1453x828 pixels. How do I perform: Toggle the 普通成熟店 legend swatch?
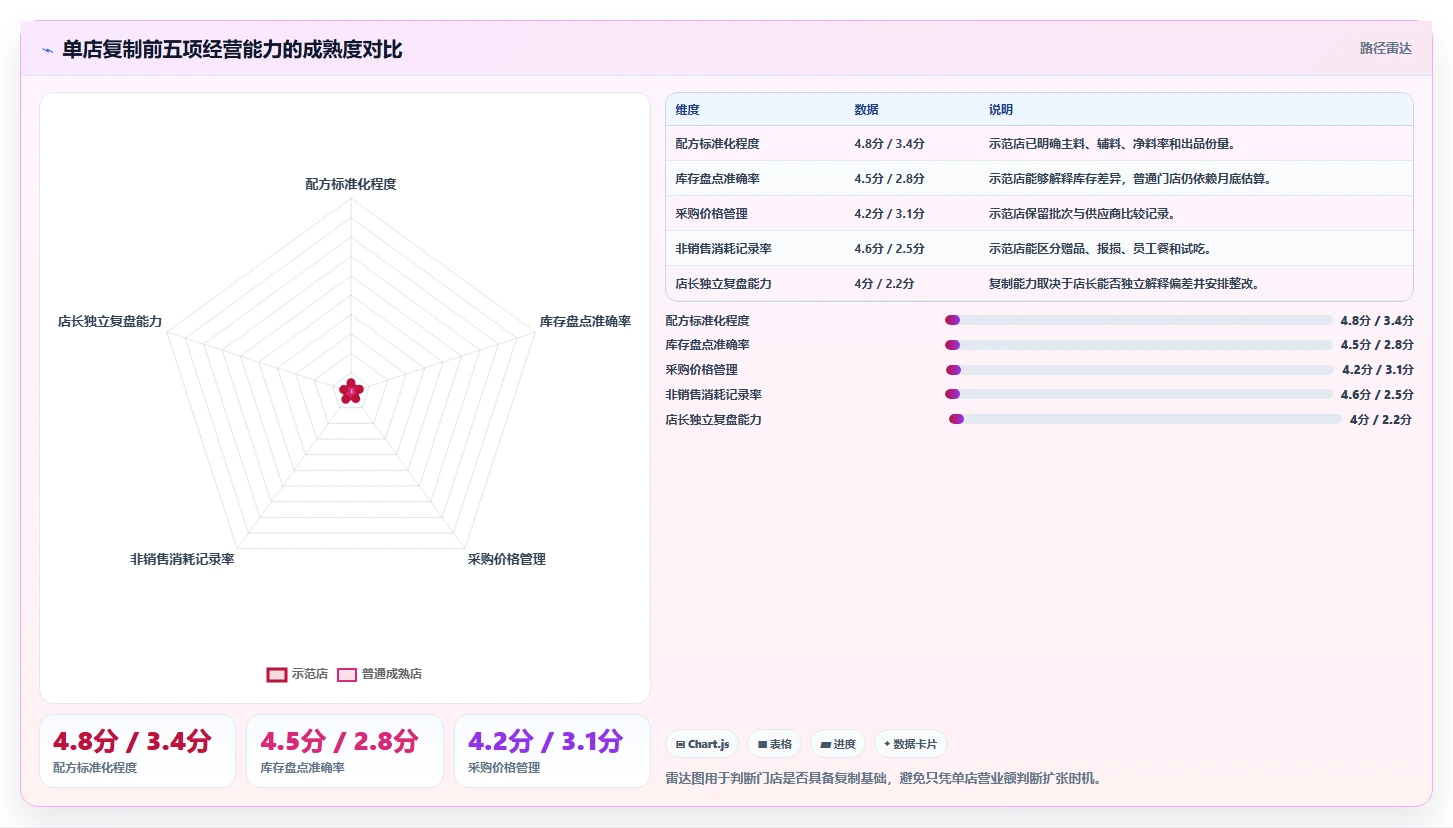(347, 674)
